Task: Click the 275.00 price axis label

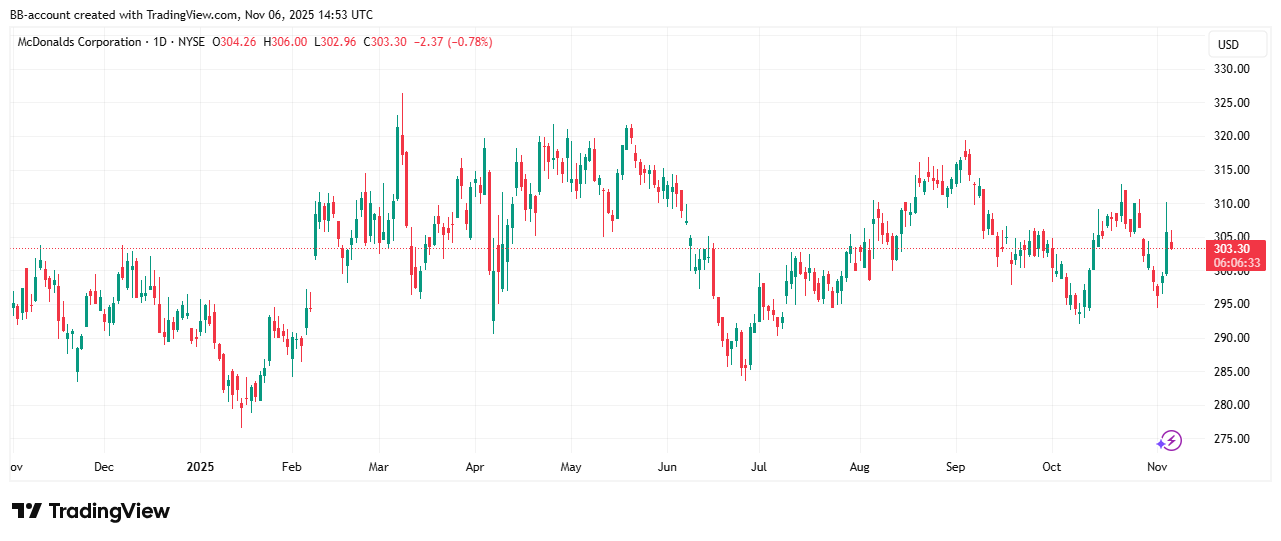Action: click(x=1231, y=439)
